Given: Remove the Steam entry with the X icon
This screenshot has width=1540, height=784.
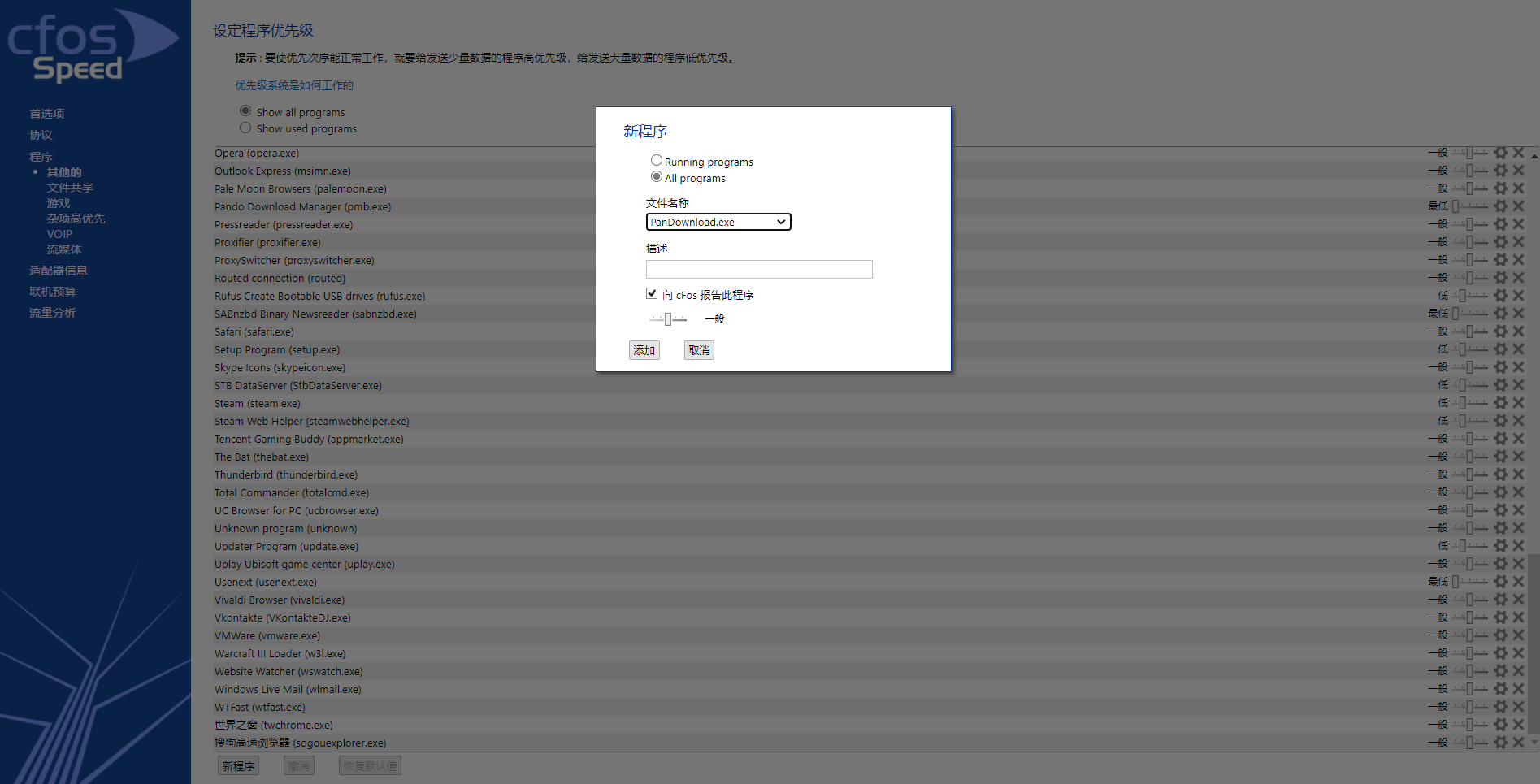Looking at the screenshot, I should (1519, 402).
